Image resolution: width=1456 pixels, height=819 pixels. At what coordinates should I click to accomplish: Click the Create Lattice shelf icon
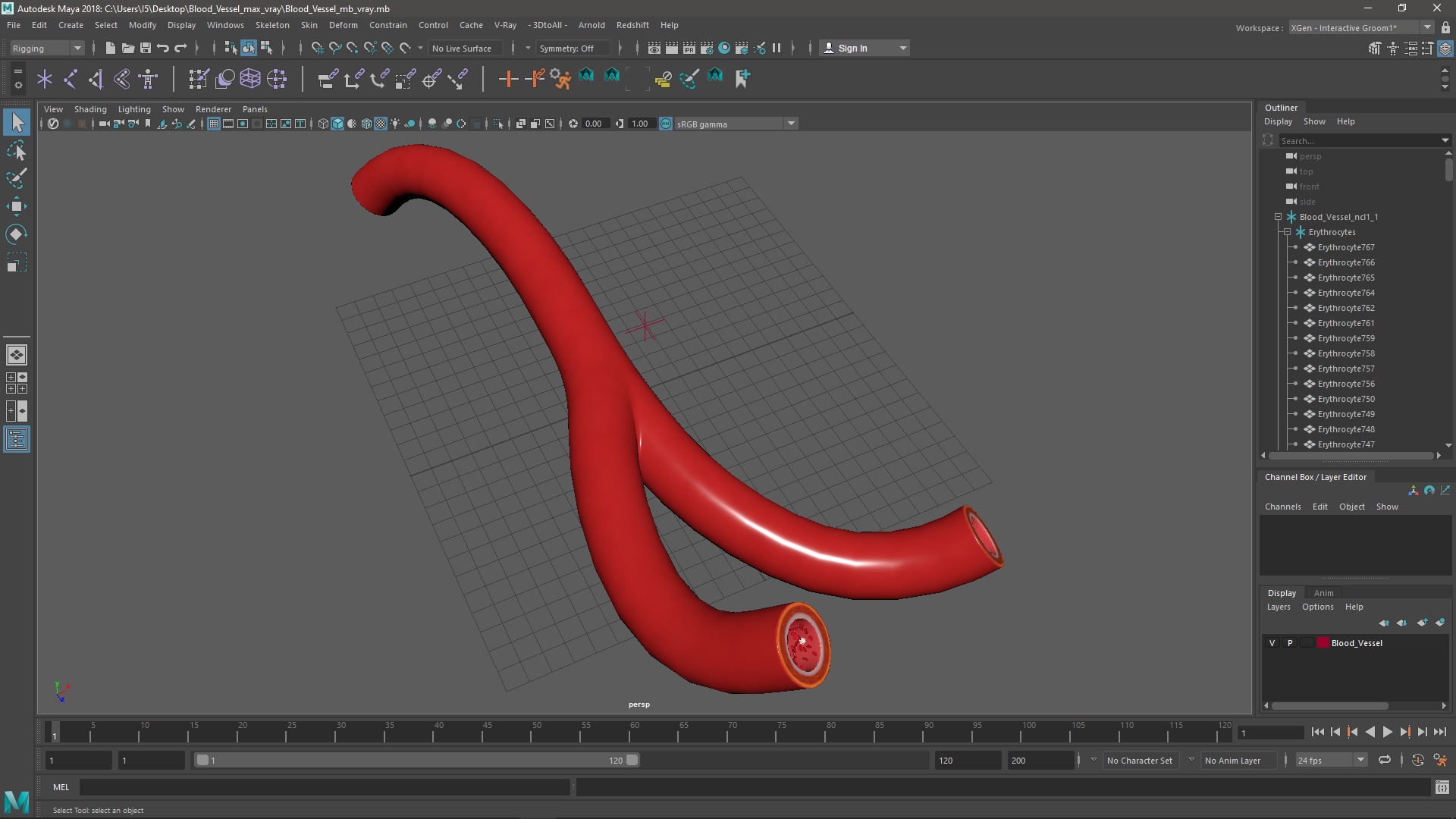249,78
